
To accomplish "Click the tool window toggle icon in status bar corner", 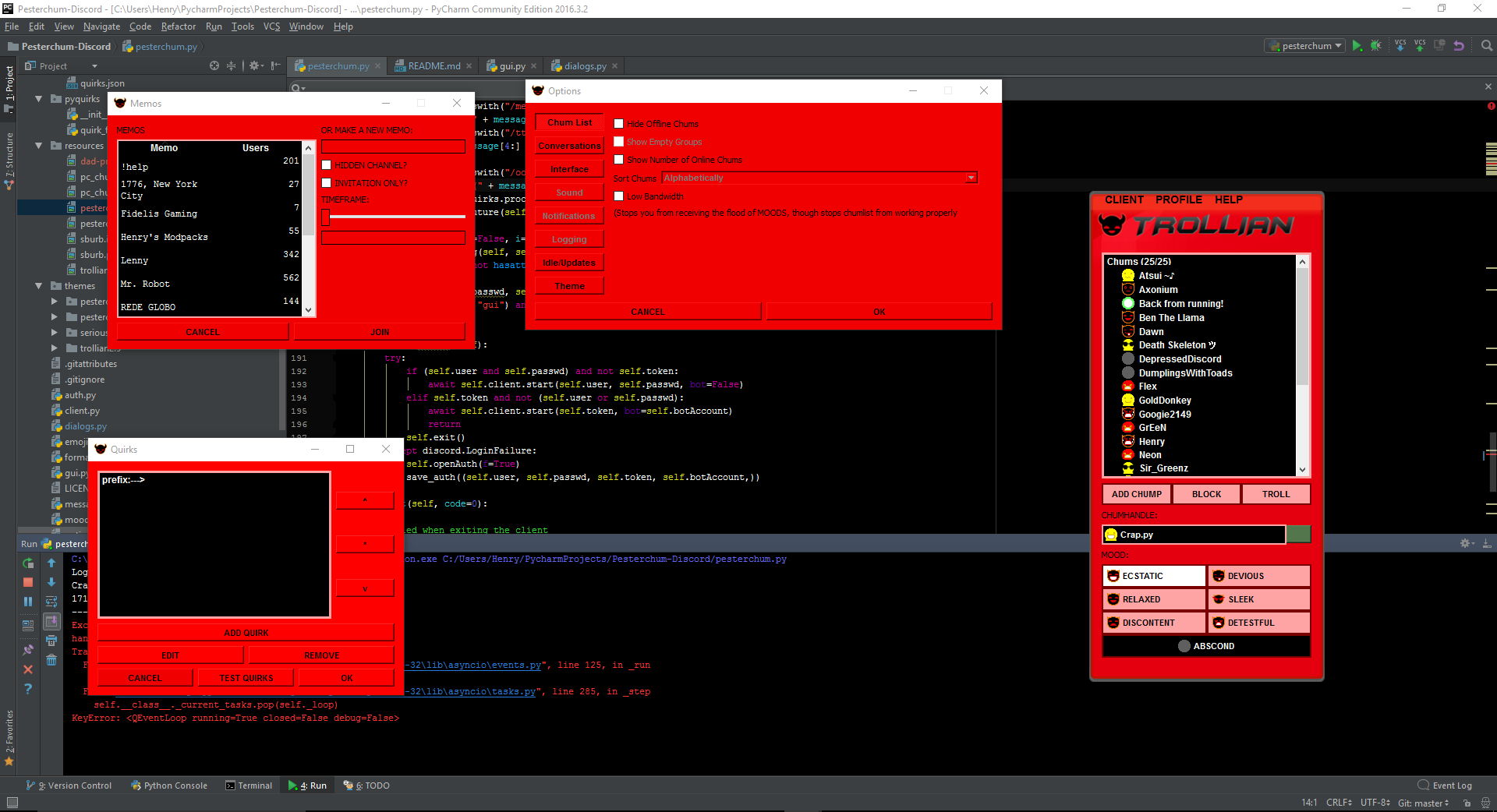I will [x=12, y=803].
